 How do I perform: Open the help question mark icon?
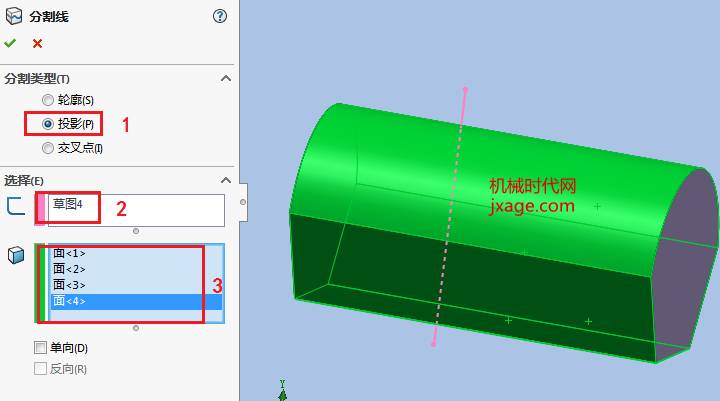(x=220, y=17)
